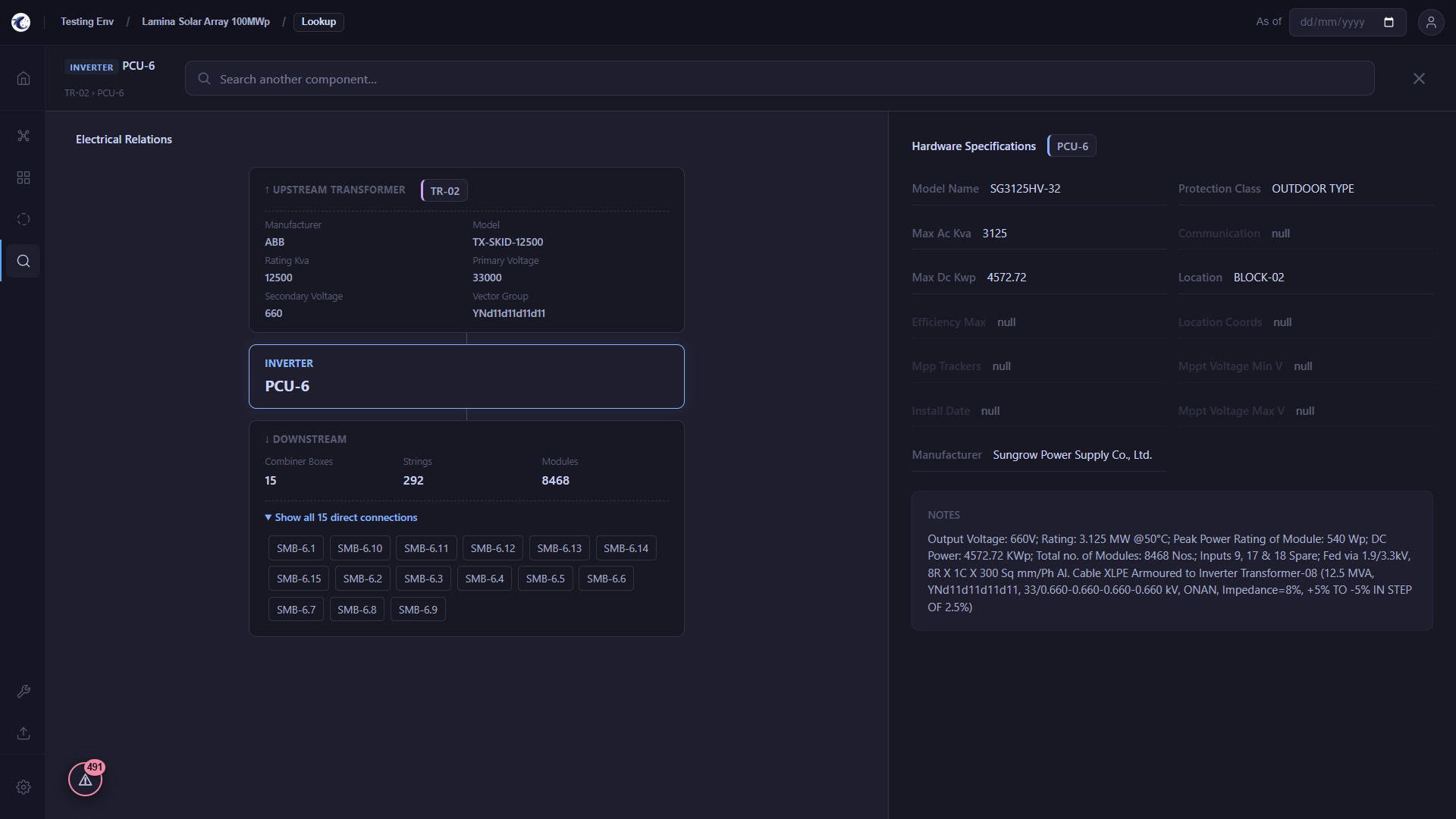Open combiner box SMB-6.14
1456x819 pixels.
pos(626,548)
